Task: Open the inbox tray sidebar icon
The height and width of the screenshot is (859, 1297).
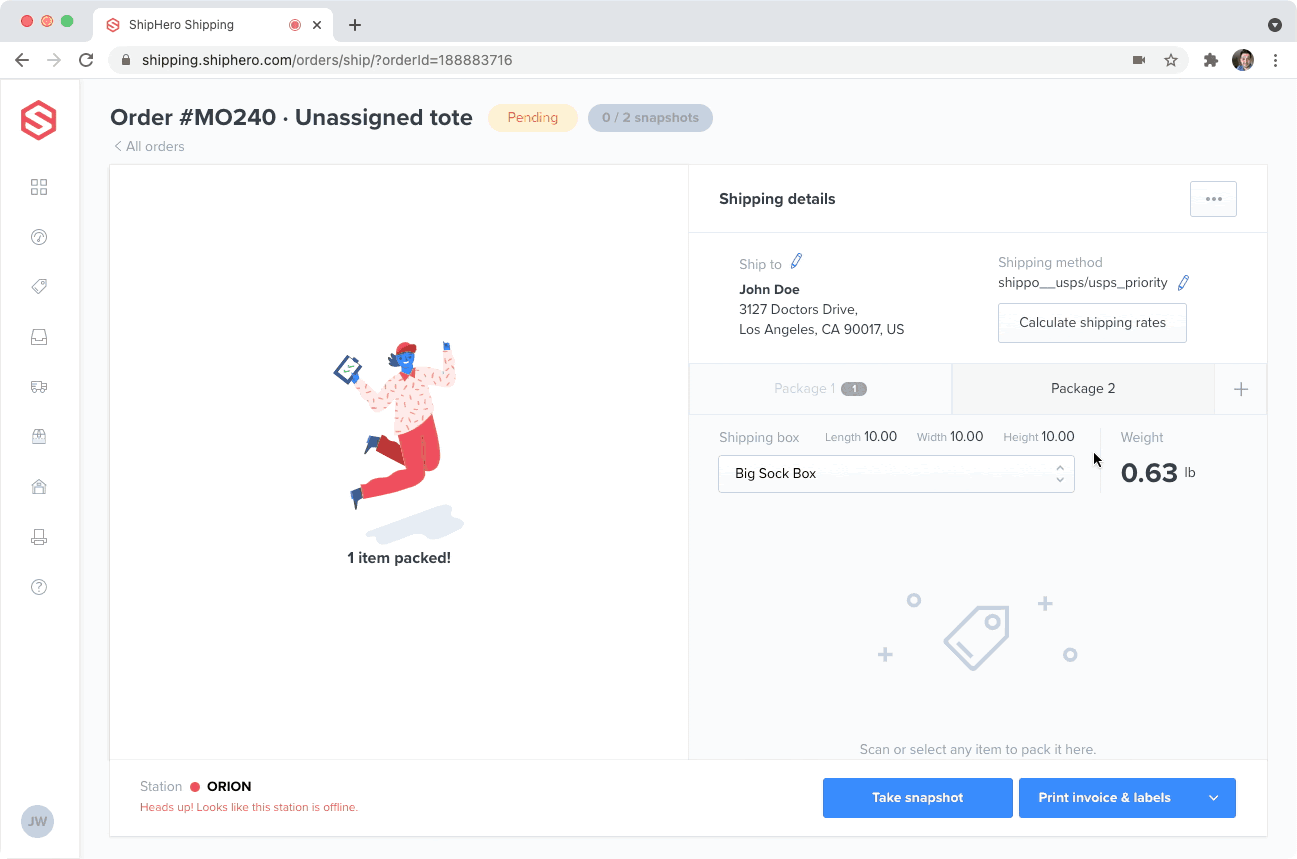Action: 39,337
